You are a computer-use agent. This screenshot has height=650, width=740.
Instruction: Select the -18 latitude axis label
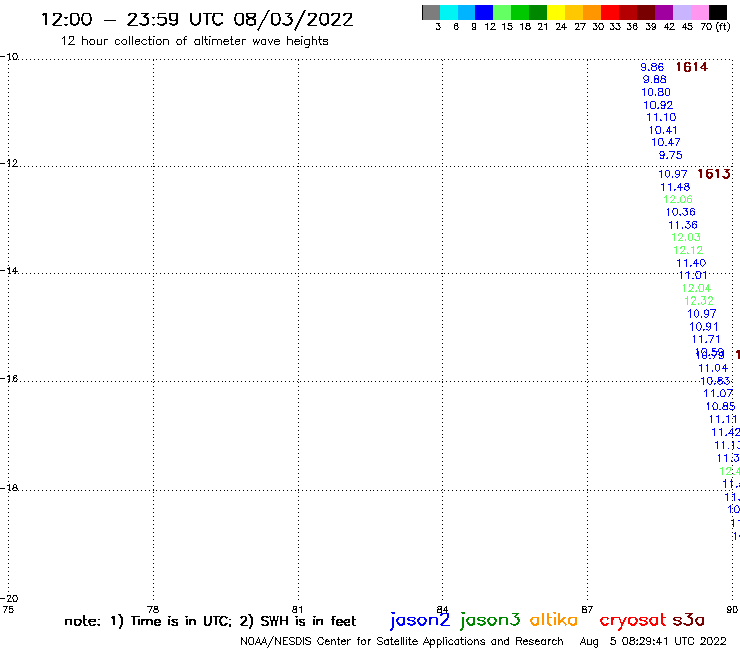click(x=9, y=488)
